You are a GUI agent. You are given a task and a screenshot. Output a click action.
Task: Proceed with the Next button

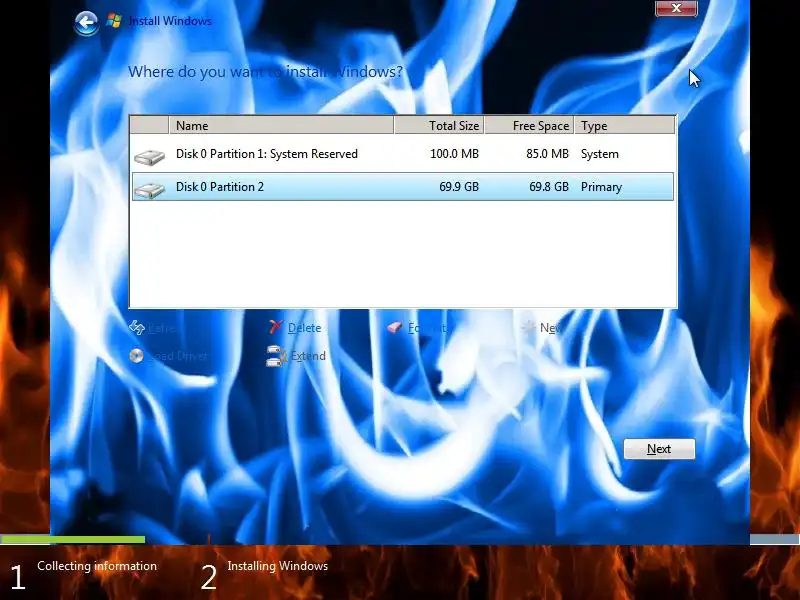659,449
